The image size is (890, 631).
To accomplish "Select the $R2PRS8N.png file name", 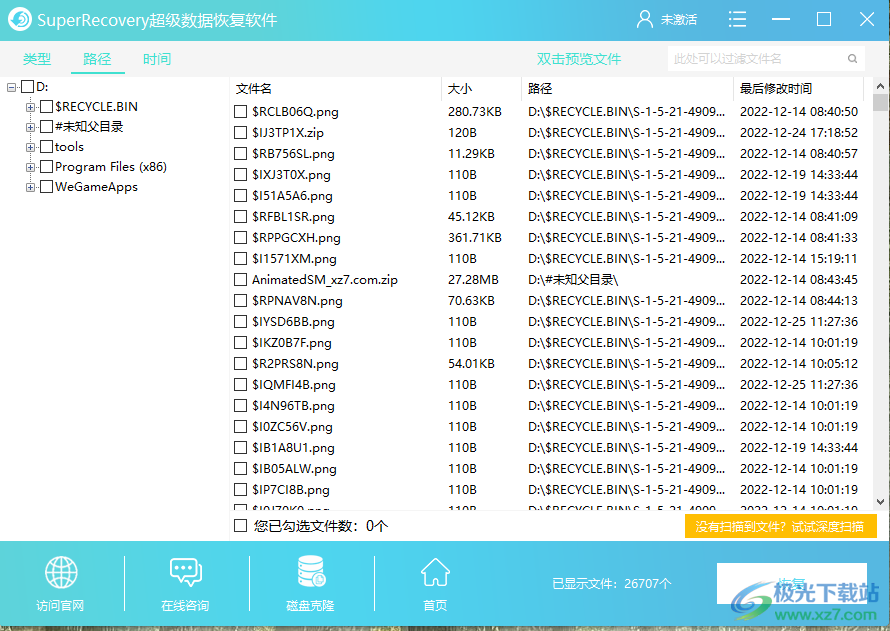I will click(x=295, y=364).
